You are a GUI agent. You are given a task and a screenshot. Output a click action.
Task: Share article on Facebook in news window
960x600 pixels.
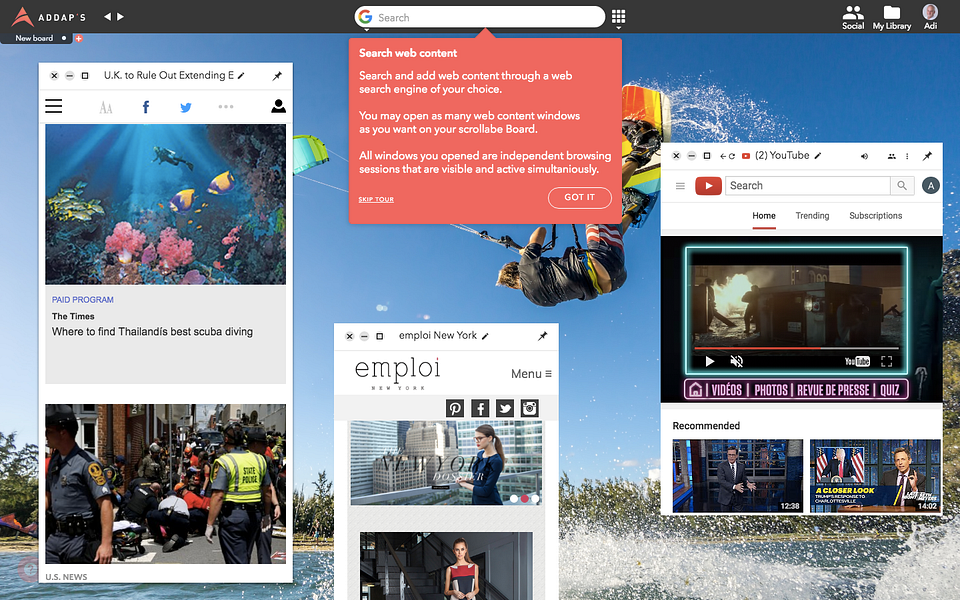click(x=146, y=107)
